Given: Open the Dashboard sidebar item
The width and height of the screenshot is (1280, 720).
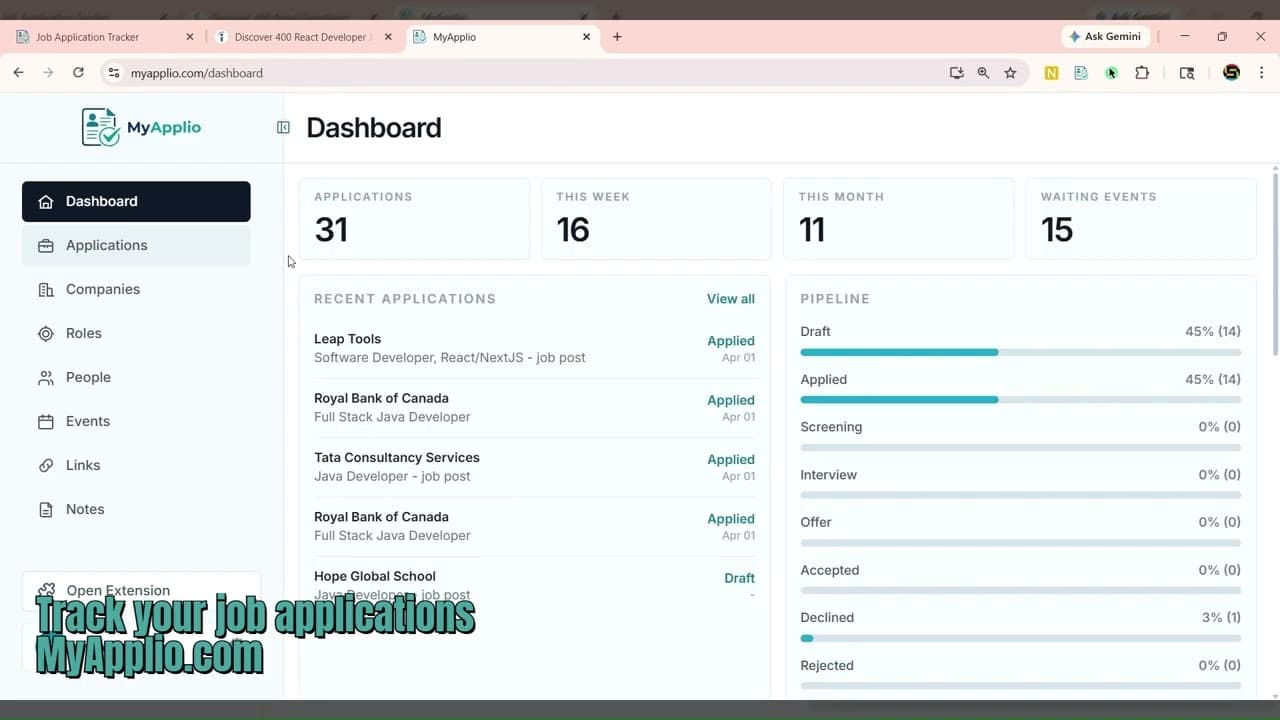Looking at the screenshot, I should coord(136,201).
